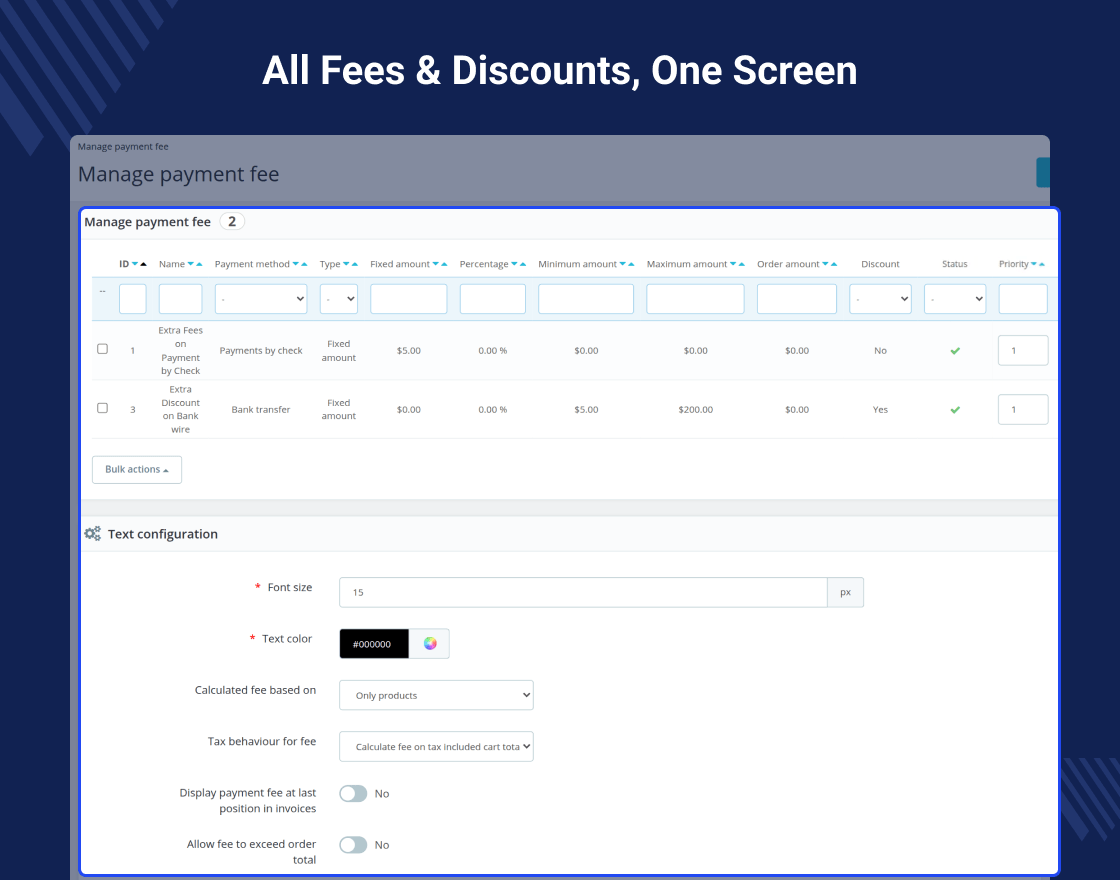
Task: Expand the Bulk actions menu
Action: coord(136,469)
